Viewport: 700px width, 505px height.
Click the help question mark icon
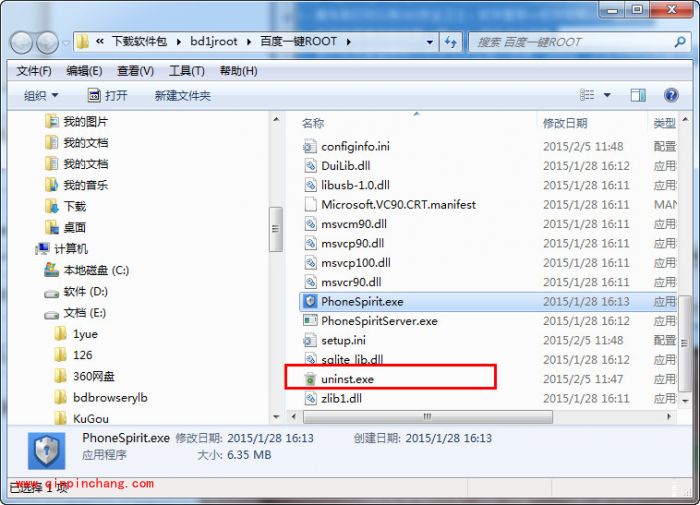pyautogui.click(x=671, y=95)
